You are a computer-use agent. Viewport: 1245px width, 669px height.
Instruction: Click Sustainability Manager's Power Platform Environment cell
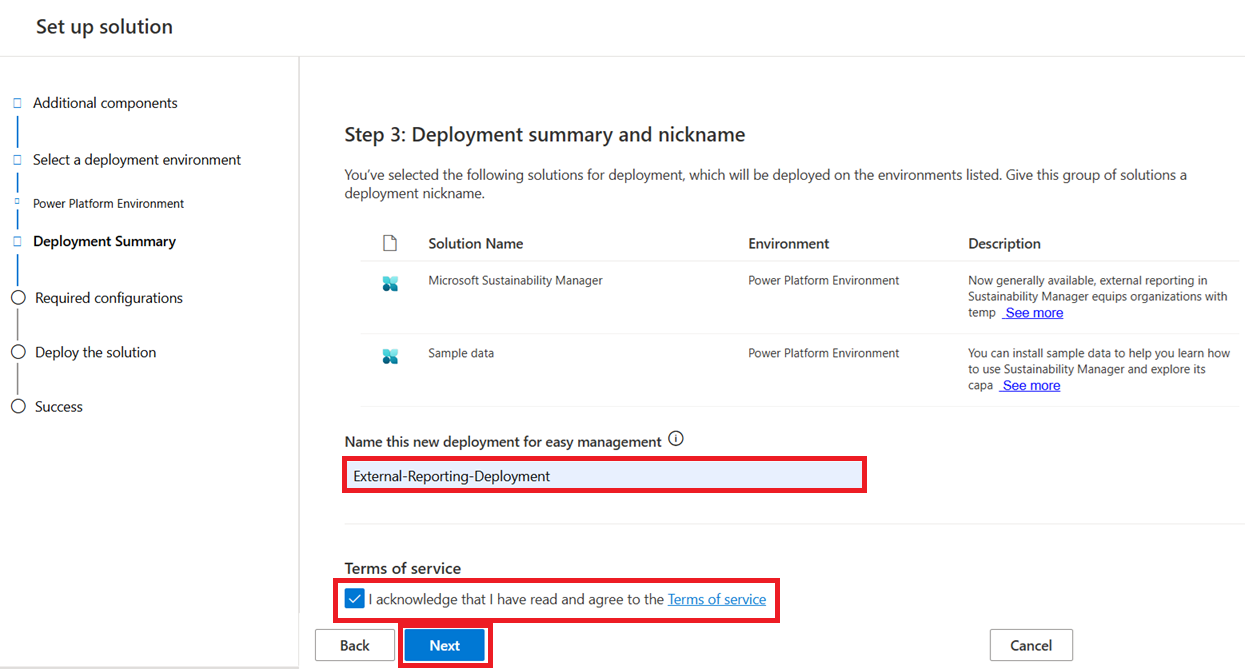pos(824,281)
